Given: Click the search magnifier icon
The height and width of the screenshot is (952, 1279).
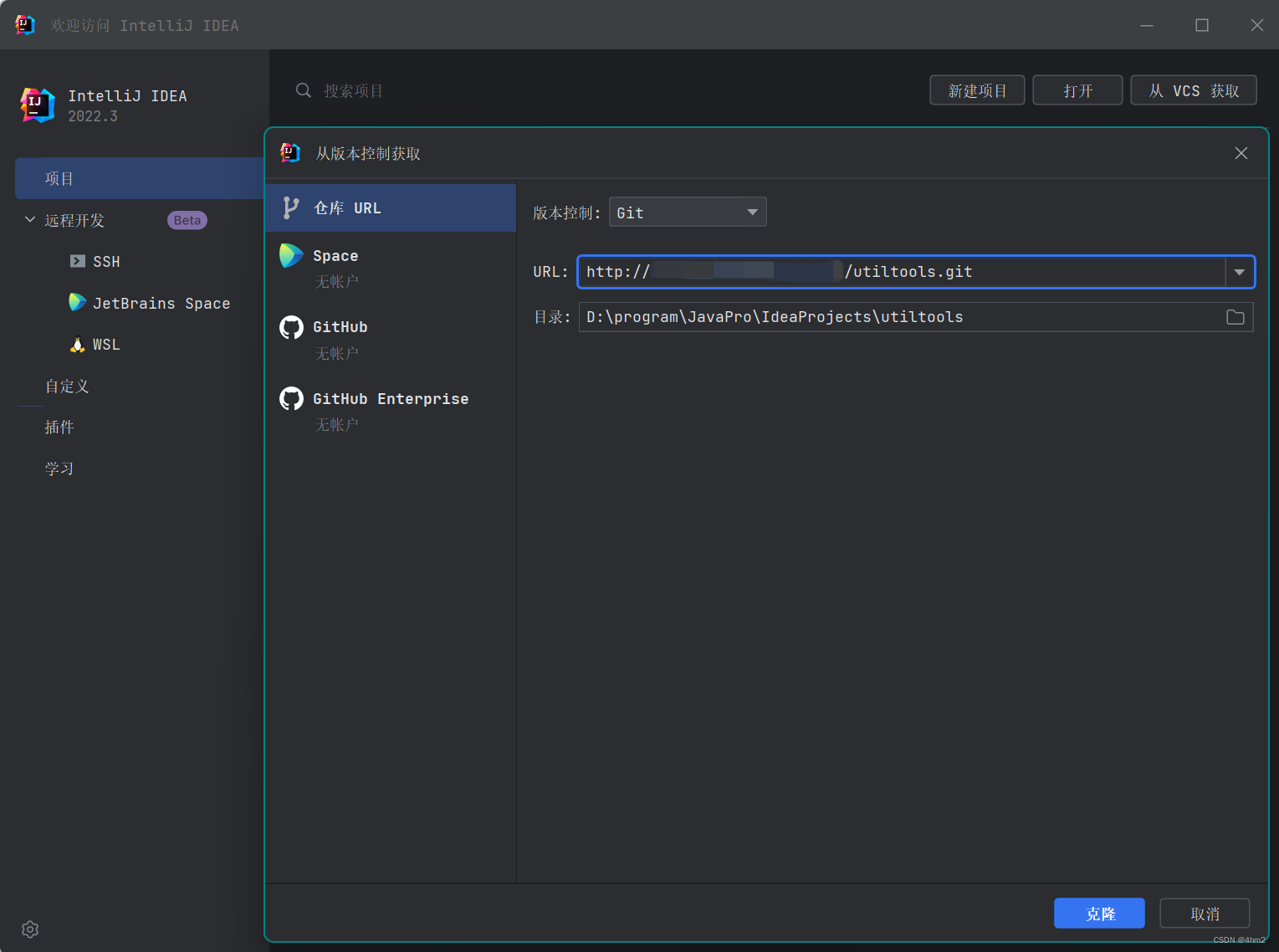Looking at the screenshot, I should point(304,90).
